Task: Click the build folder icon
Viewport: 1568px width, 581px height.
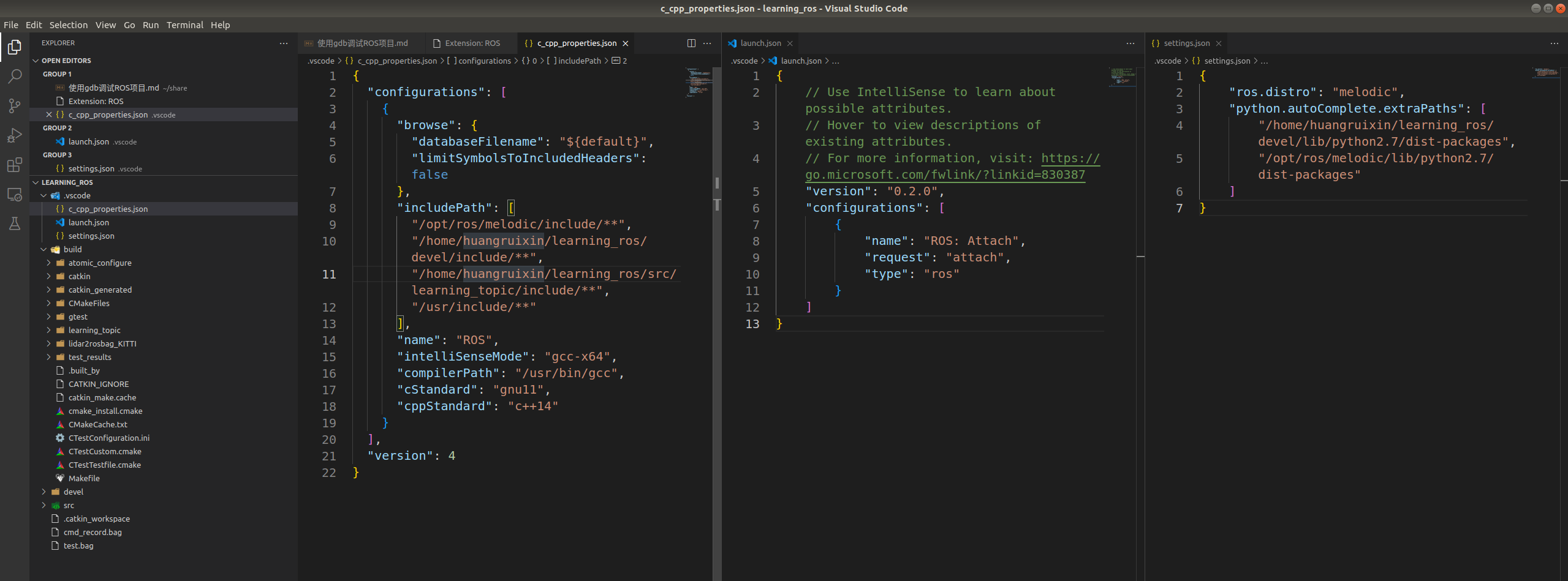Action: [56, 249]
